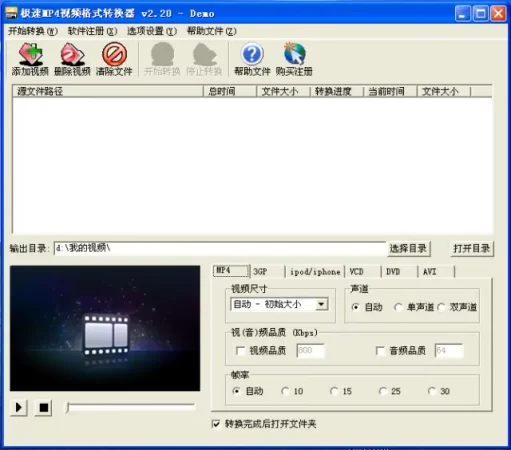This screenshot has height=450, width=511.
Task: Click the preview play button
Action: (x=19, y=407)
